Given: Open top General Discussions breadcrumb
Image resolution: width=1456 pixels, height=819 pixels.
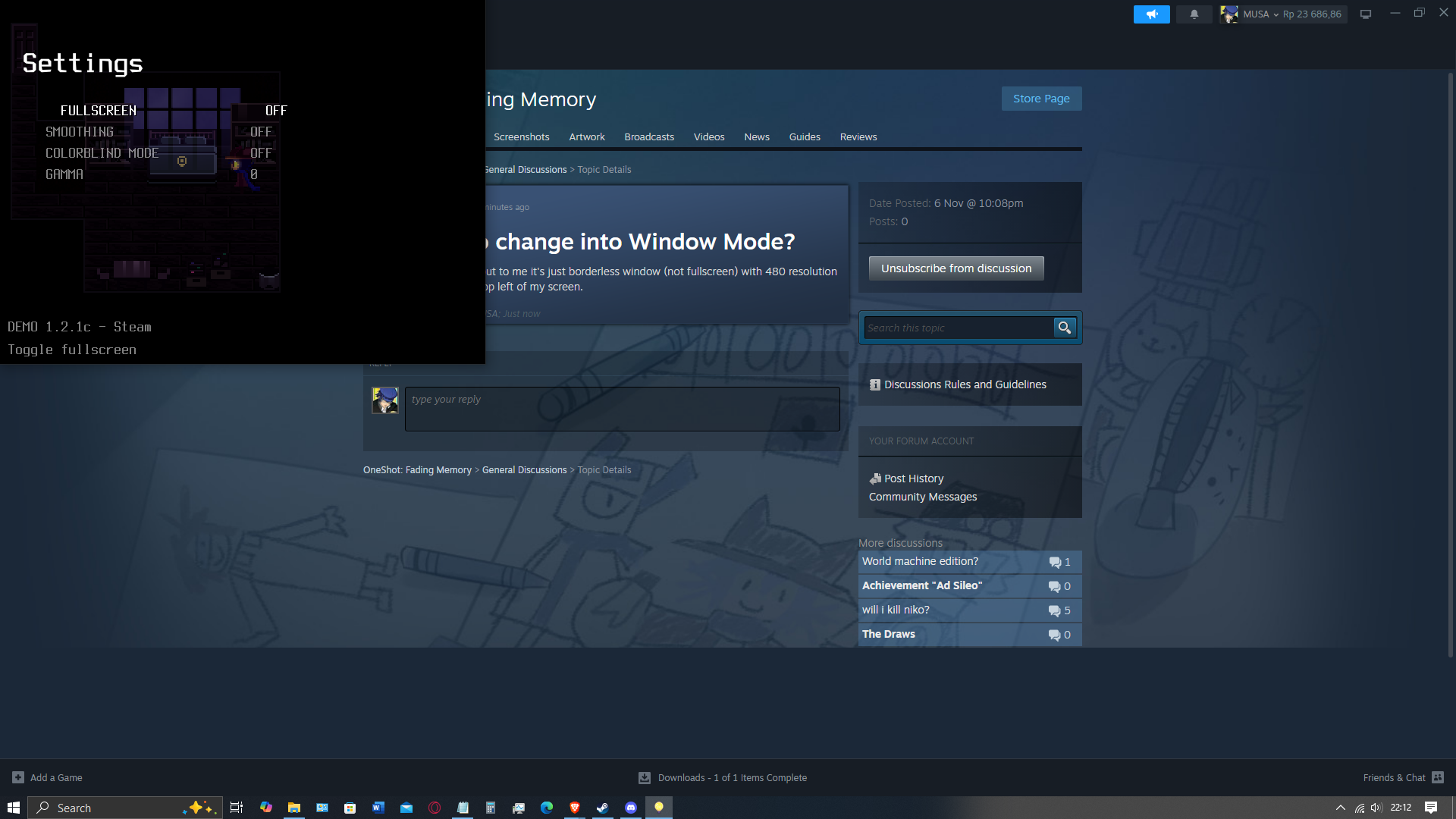Looking at the screenshot, I should pyautogui.click(x=526, y=170).
